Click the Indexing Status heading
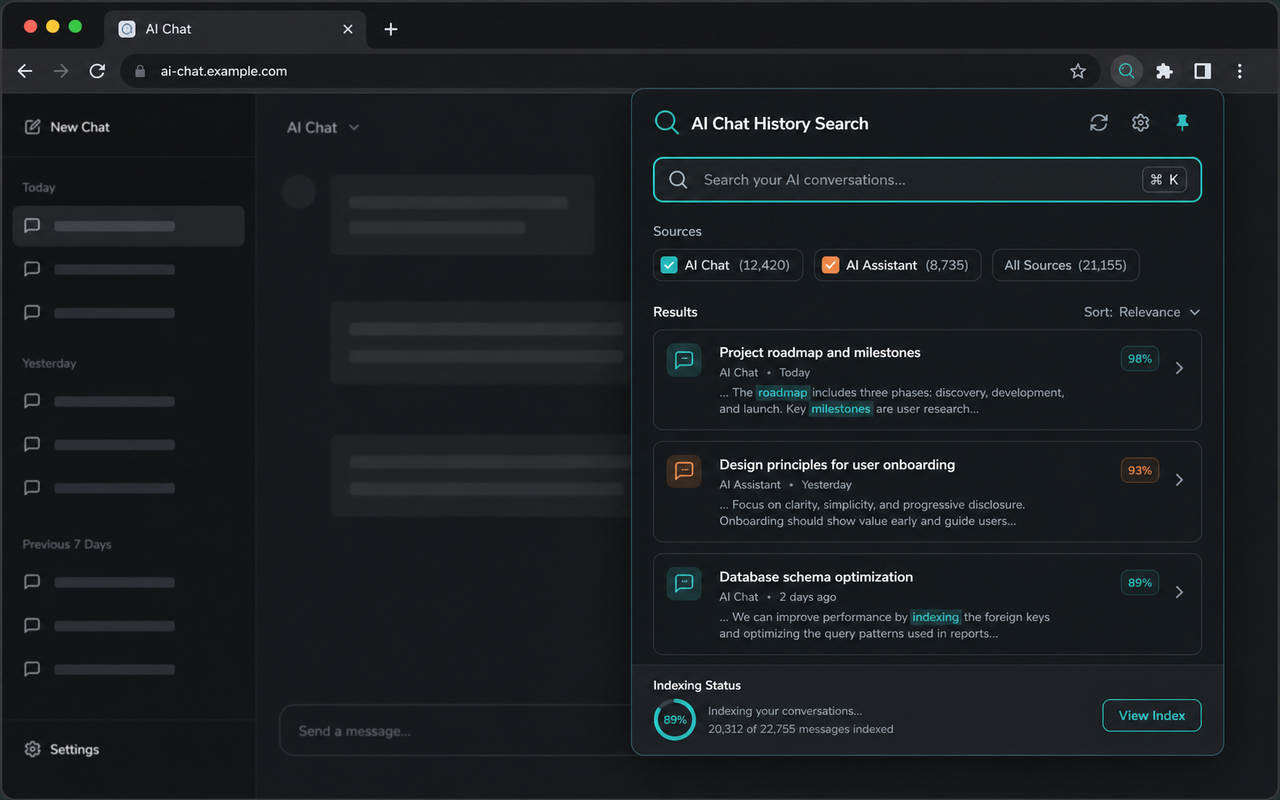Screen dimensions: 1280x800 pos(697,685)
